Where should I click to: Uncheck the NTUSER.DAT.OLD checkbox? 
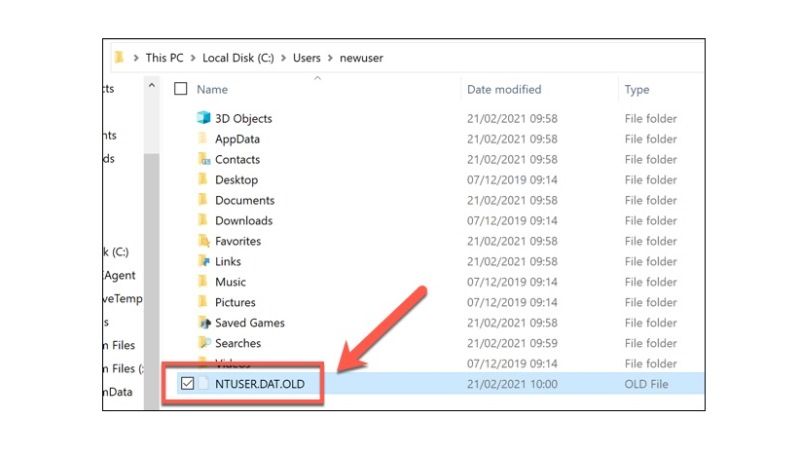pos(187,383)
